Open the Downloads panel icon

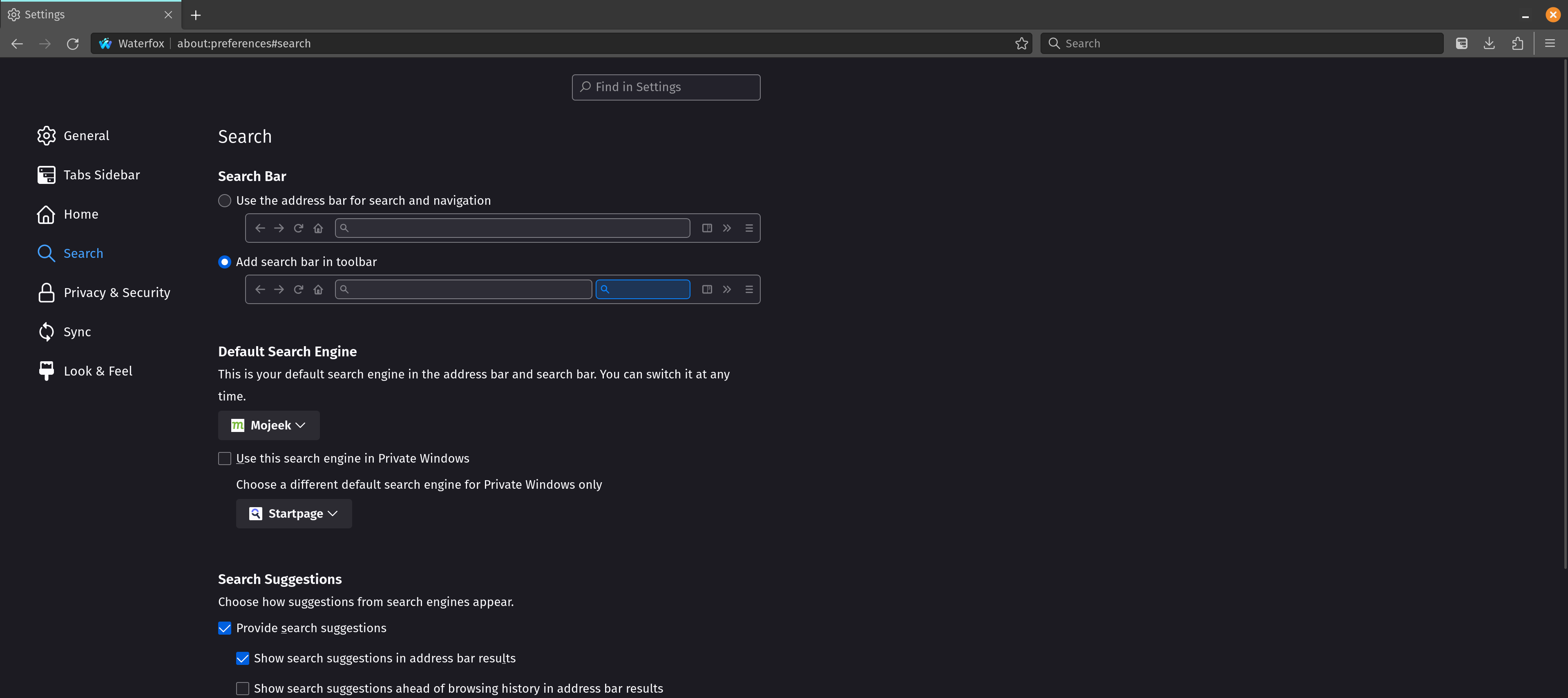(x=1490, y=43)
